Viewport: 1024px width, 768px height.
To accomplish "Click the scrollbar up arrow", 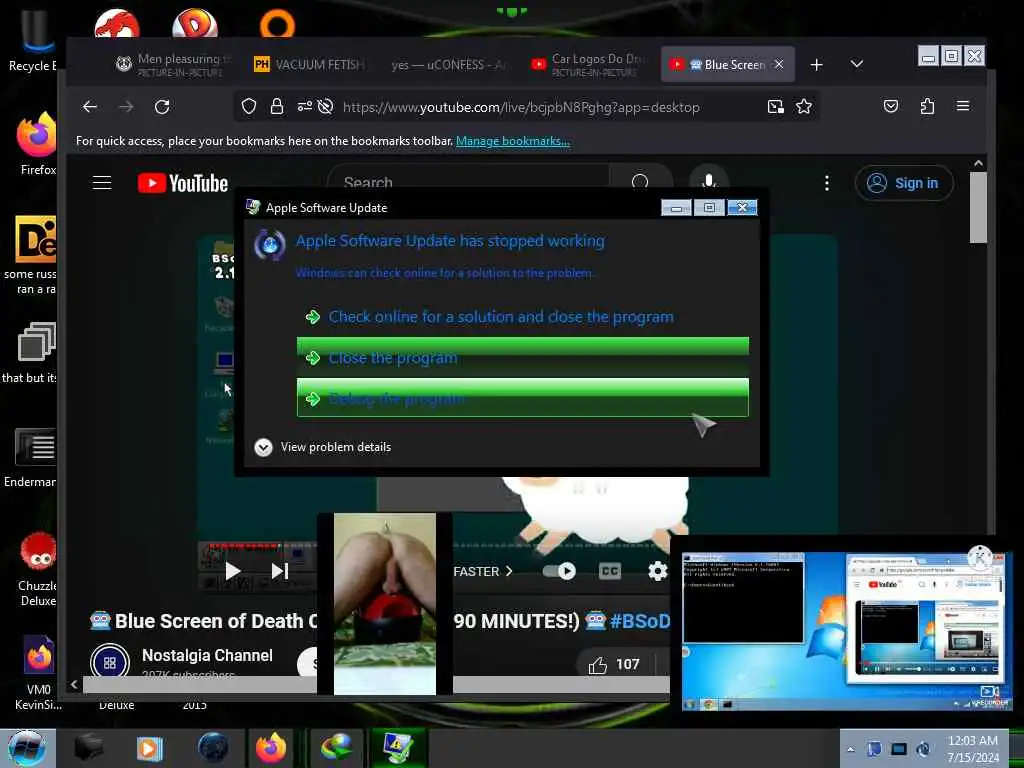I will (x=978, y=163).
